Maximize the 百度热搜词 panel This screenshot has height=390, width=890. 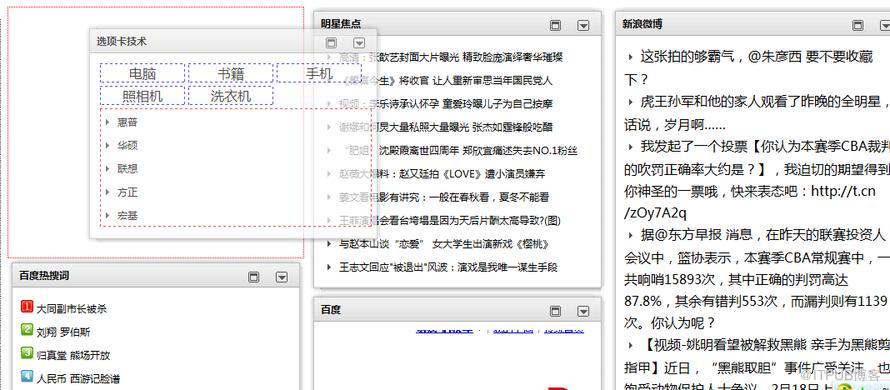click(x=254, y=277)
